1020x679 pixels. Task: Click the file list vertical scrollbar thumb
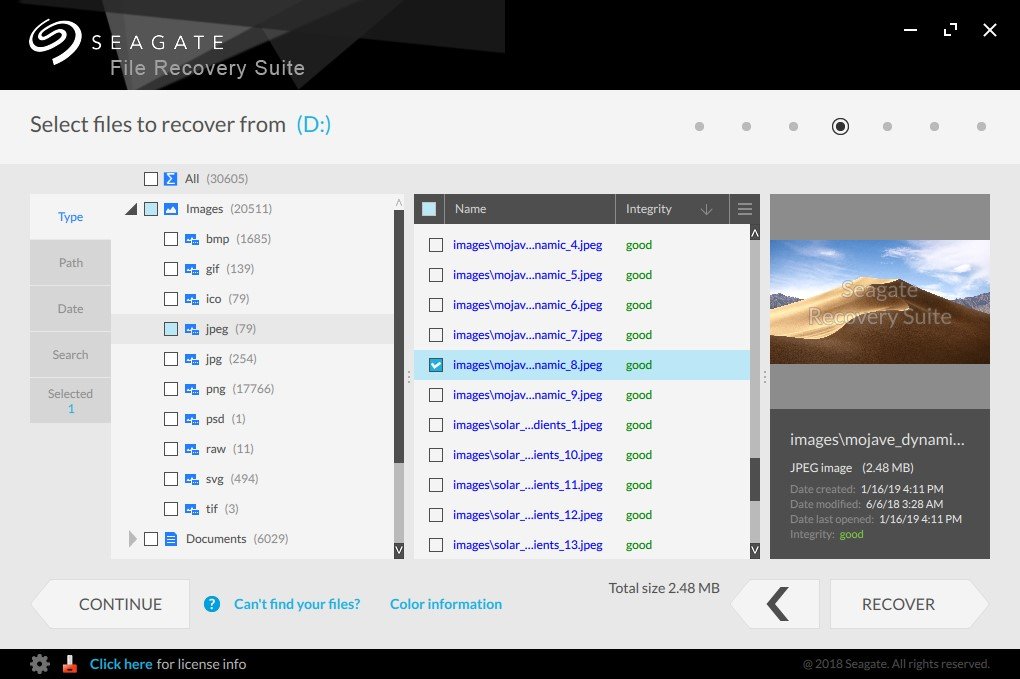point(755,479)
